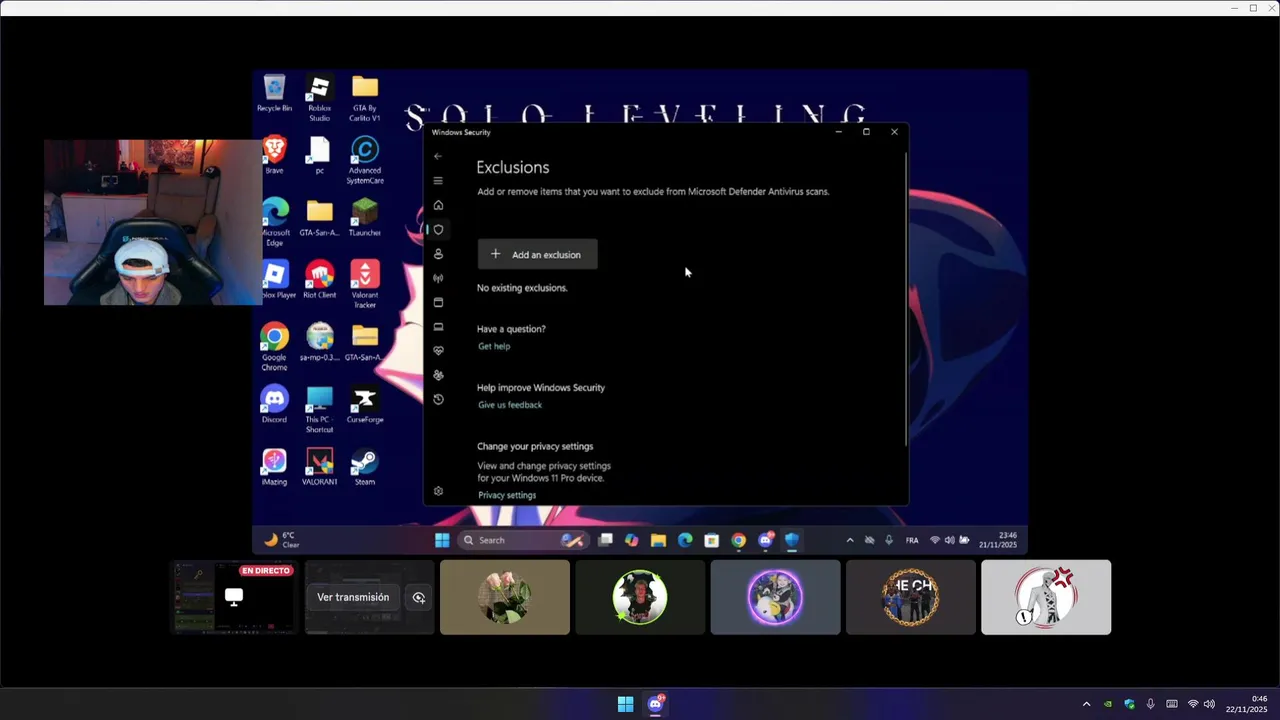Open Firewall & network protection sidebar icon

pyautogui.click(x=438, y=278)
